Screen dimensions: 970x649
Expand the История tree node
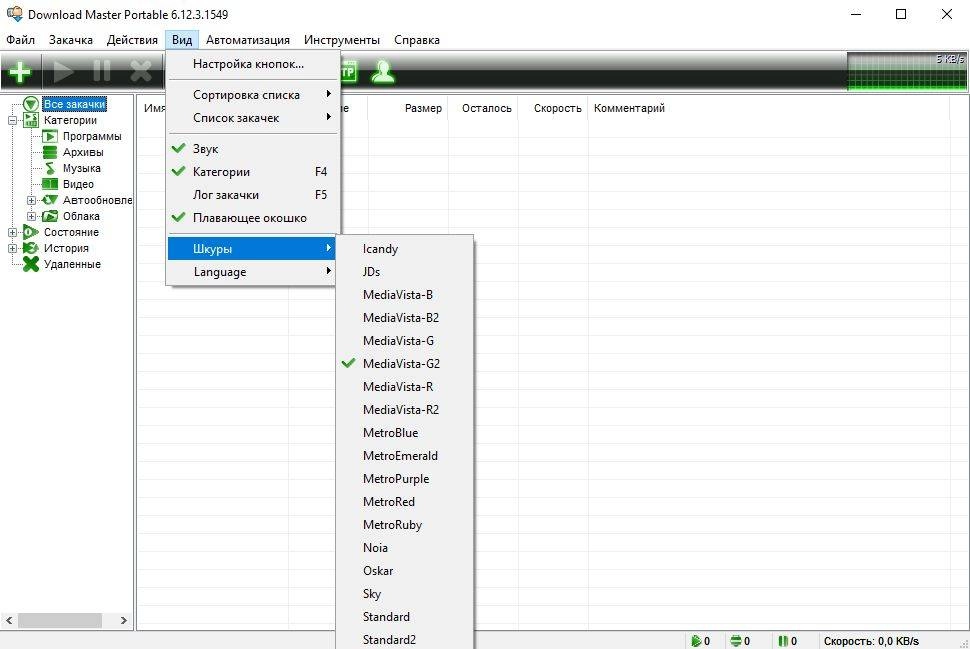12,248
